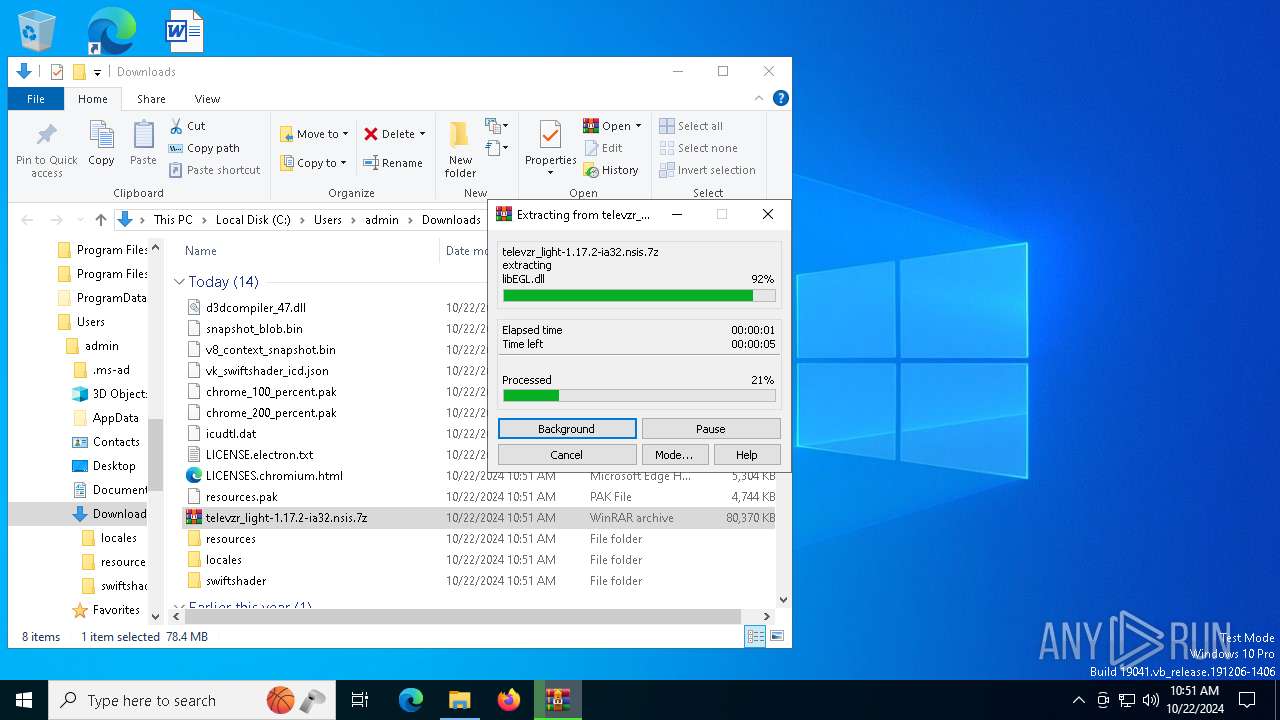Switch to details view button
Viewport: 1280px width, 720px height.
click(756, 636)
